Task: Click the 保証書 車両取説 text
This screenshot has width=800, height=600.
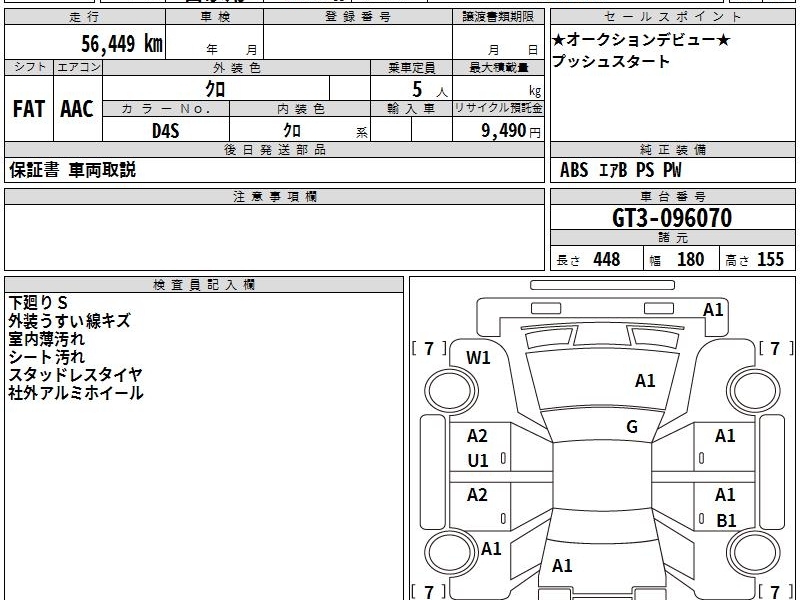Action: point(72,170)
